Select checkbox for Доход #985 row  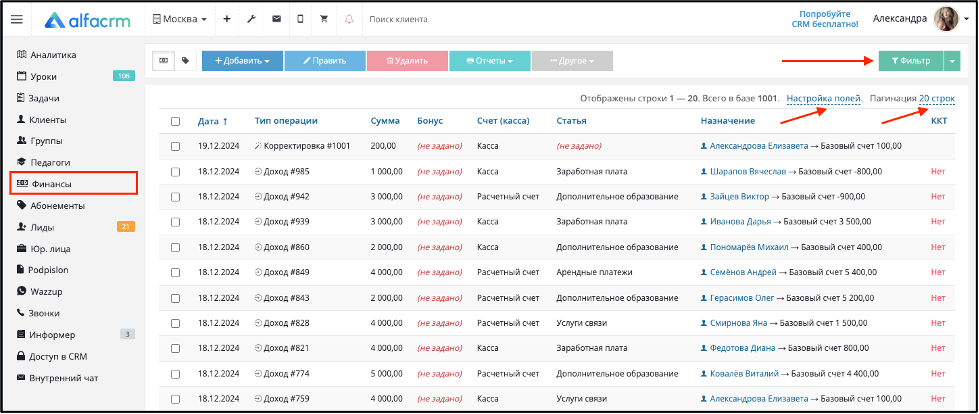175,172
